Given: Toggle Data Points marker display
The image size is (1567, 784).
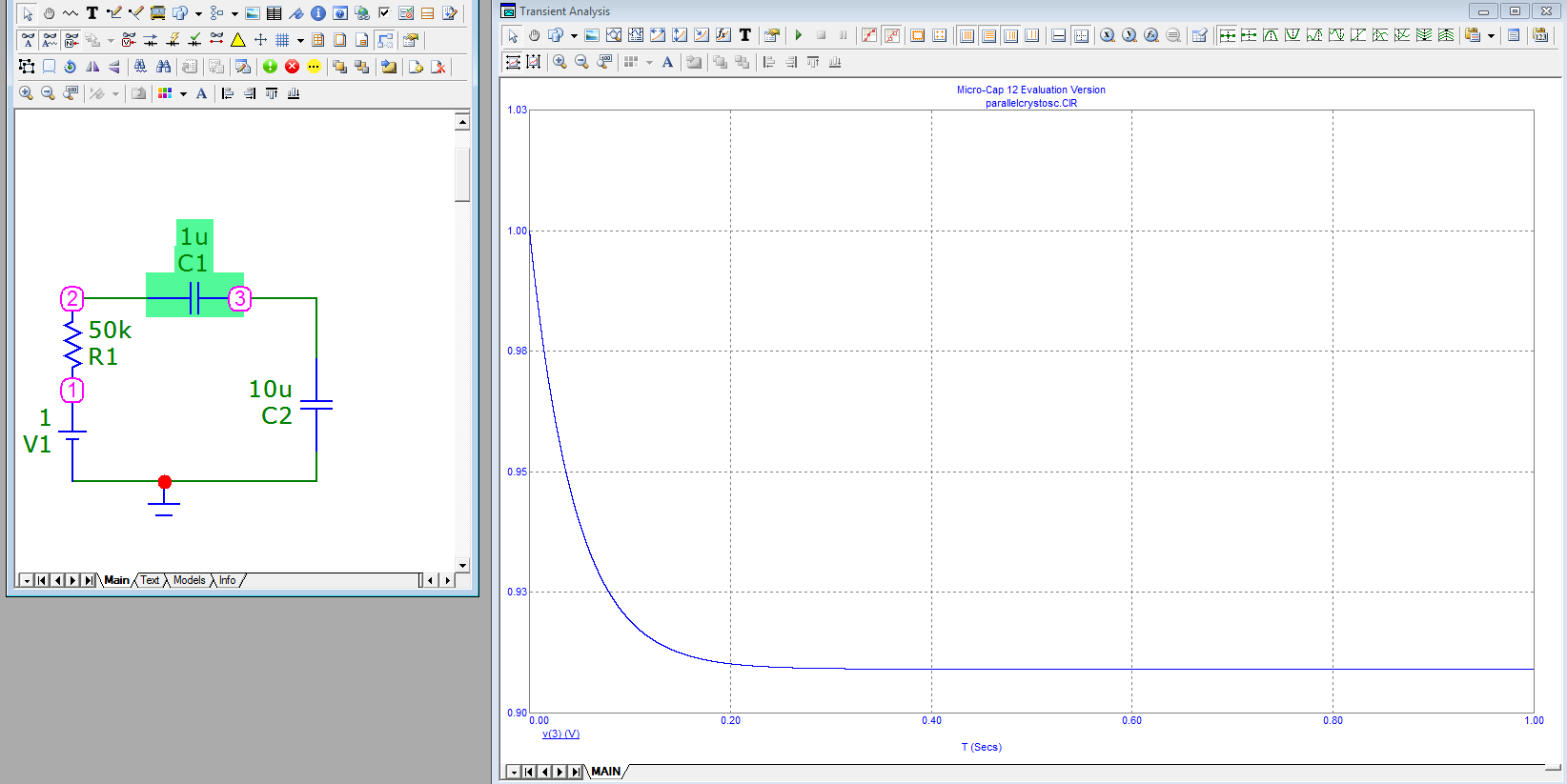Looking at the screenshot, I should pos(869,35).
